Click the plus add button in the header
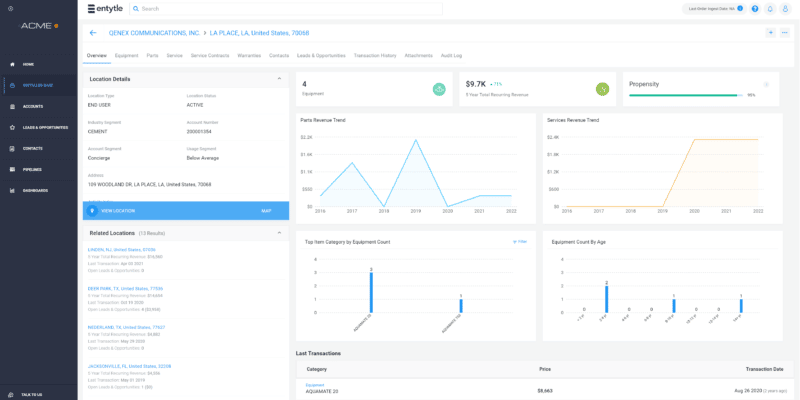 pos(770,33)
